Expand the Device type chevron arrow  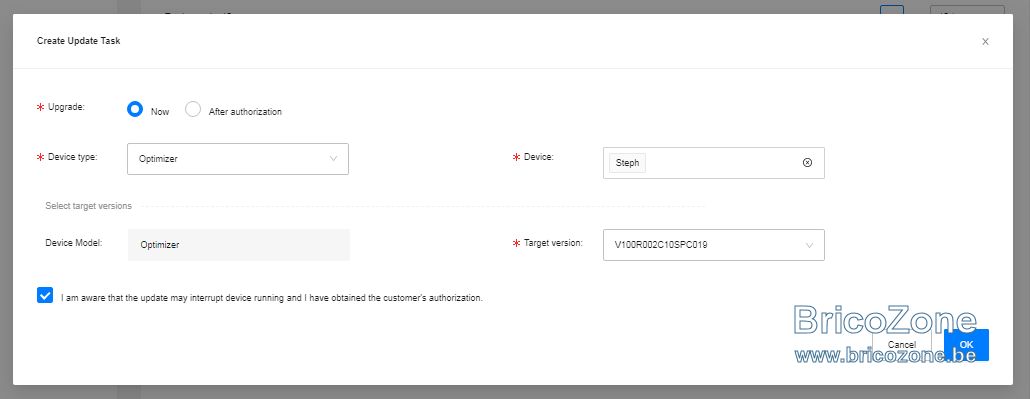click(333, 159)
